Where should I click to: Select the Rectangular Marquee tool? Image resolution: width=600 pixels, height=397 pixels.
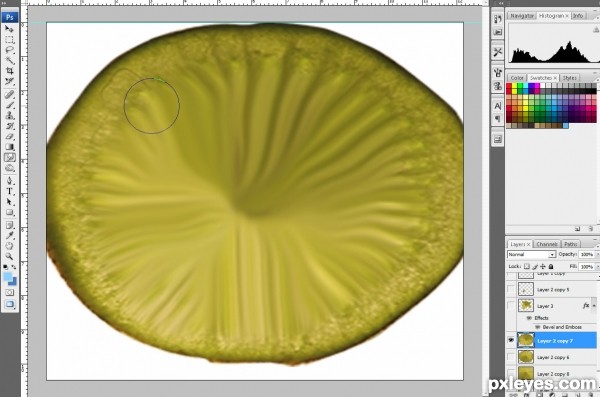point(10,39)
